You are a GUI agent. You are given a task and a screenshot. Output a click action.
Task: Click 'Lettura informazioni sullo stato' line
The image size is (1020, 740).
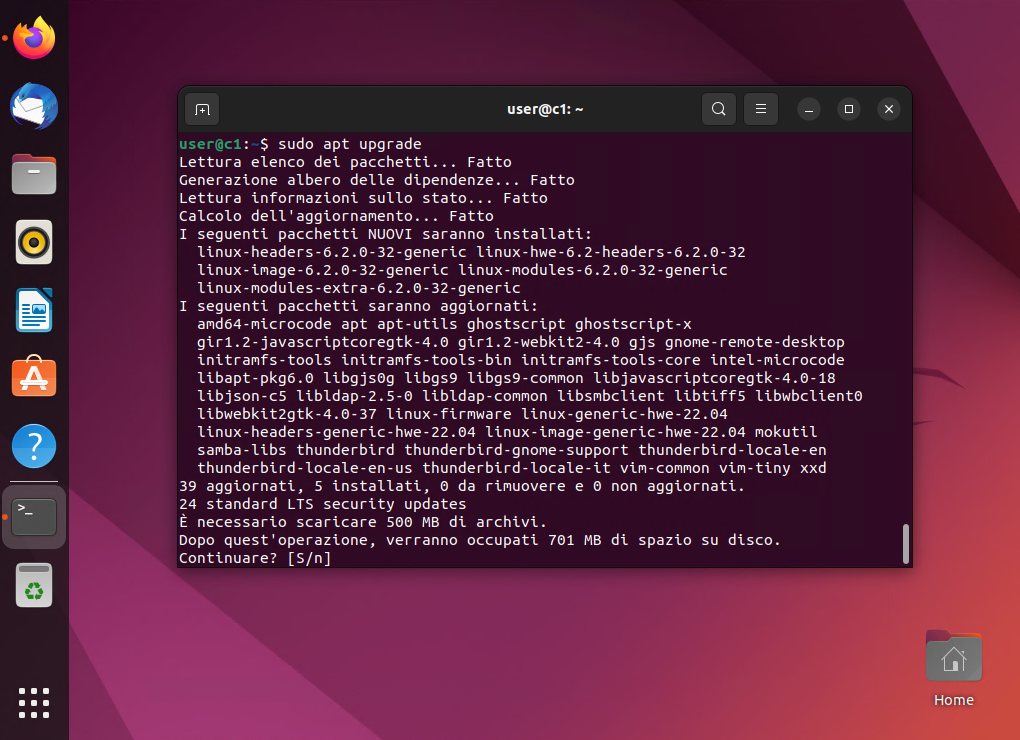pyautogui.click(x=363, y=198)
